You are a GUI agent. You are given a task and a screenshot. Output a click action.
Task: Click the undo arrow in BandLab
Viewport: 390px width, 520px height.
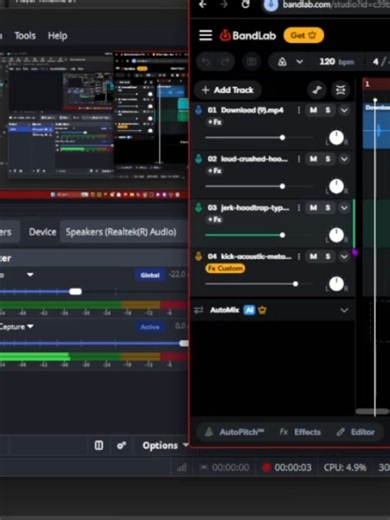(x=206, y=62)
